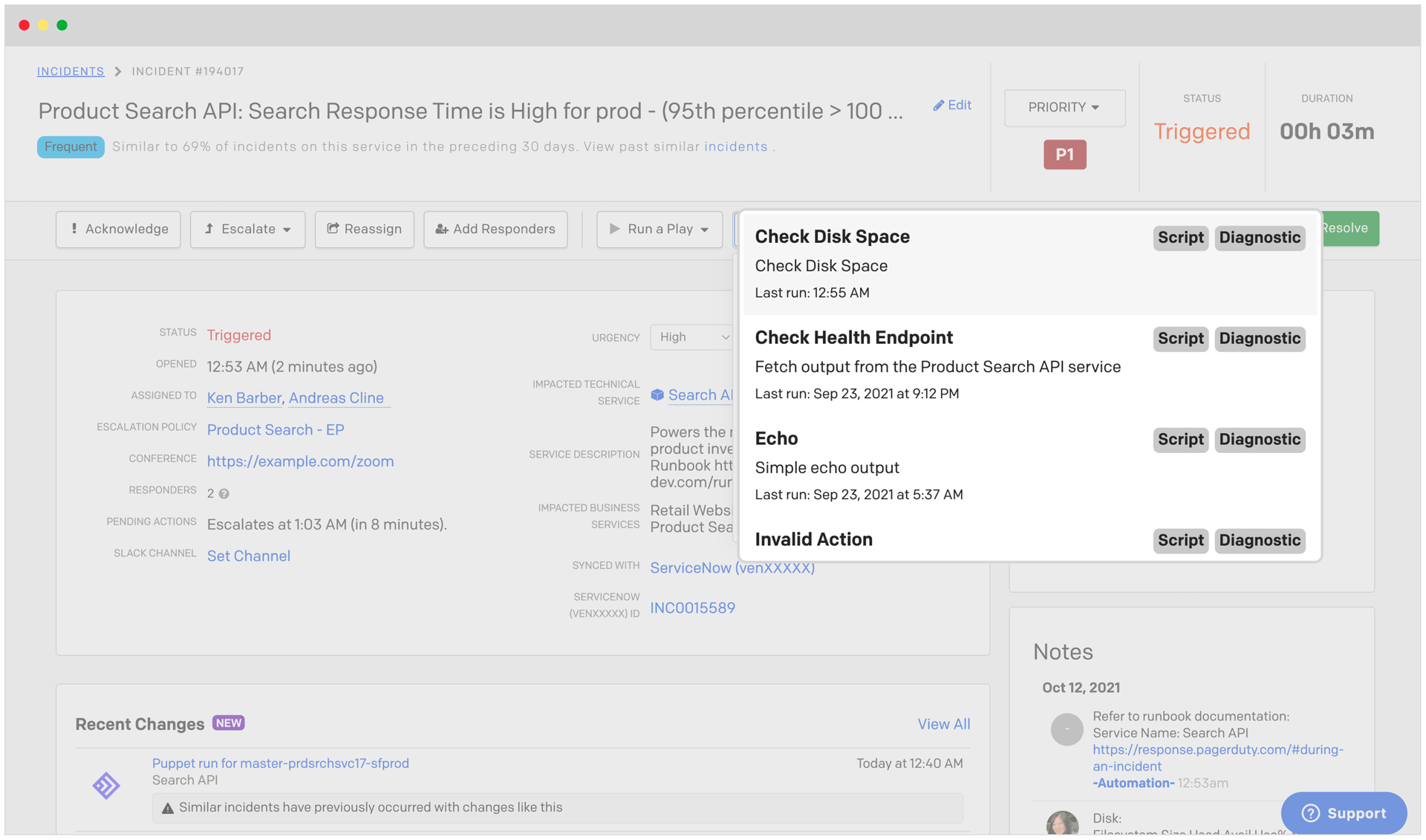This screenshot has height=840, width=1426.
Task: Click the Responders help question-mark icon
Action: (224, 494)
